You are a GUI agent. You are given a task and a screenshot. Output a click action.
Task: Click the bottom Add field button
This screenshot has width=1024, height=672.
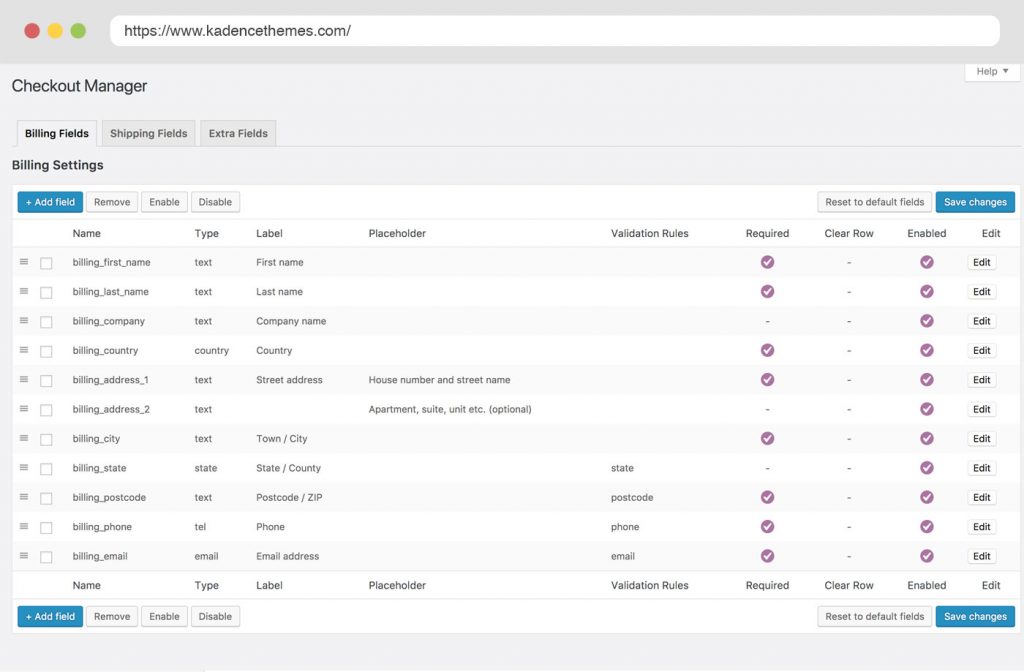pos(50,616)
